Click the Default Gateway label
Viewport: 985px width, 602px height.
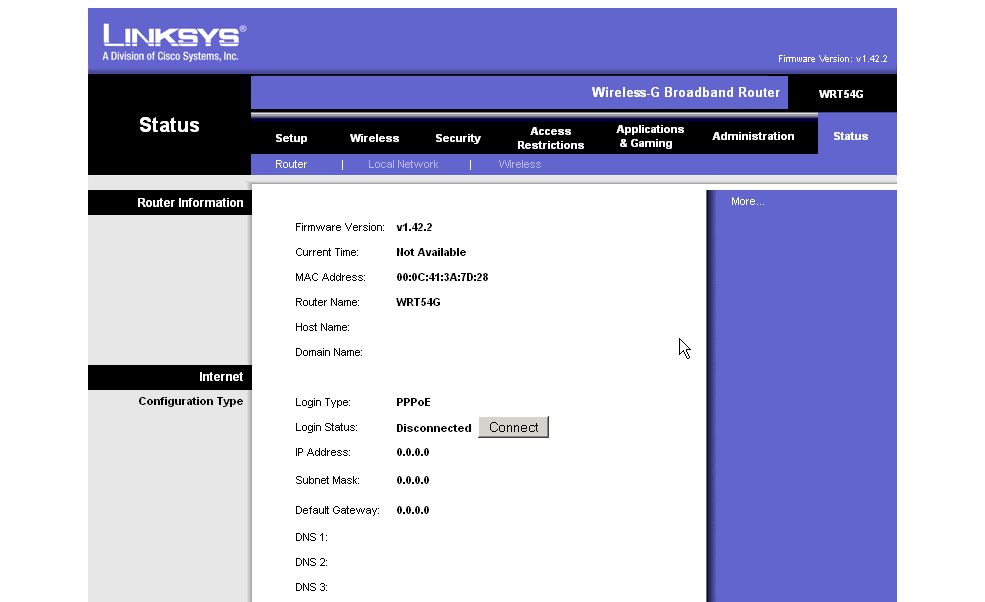[337, 510]
